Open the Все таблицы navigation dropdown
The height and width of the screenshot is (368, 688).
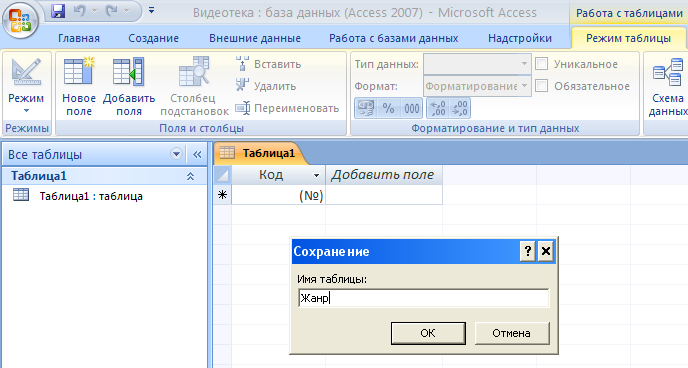pyautogui.click(x=176, y=154)
